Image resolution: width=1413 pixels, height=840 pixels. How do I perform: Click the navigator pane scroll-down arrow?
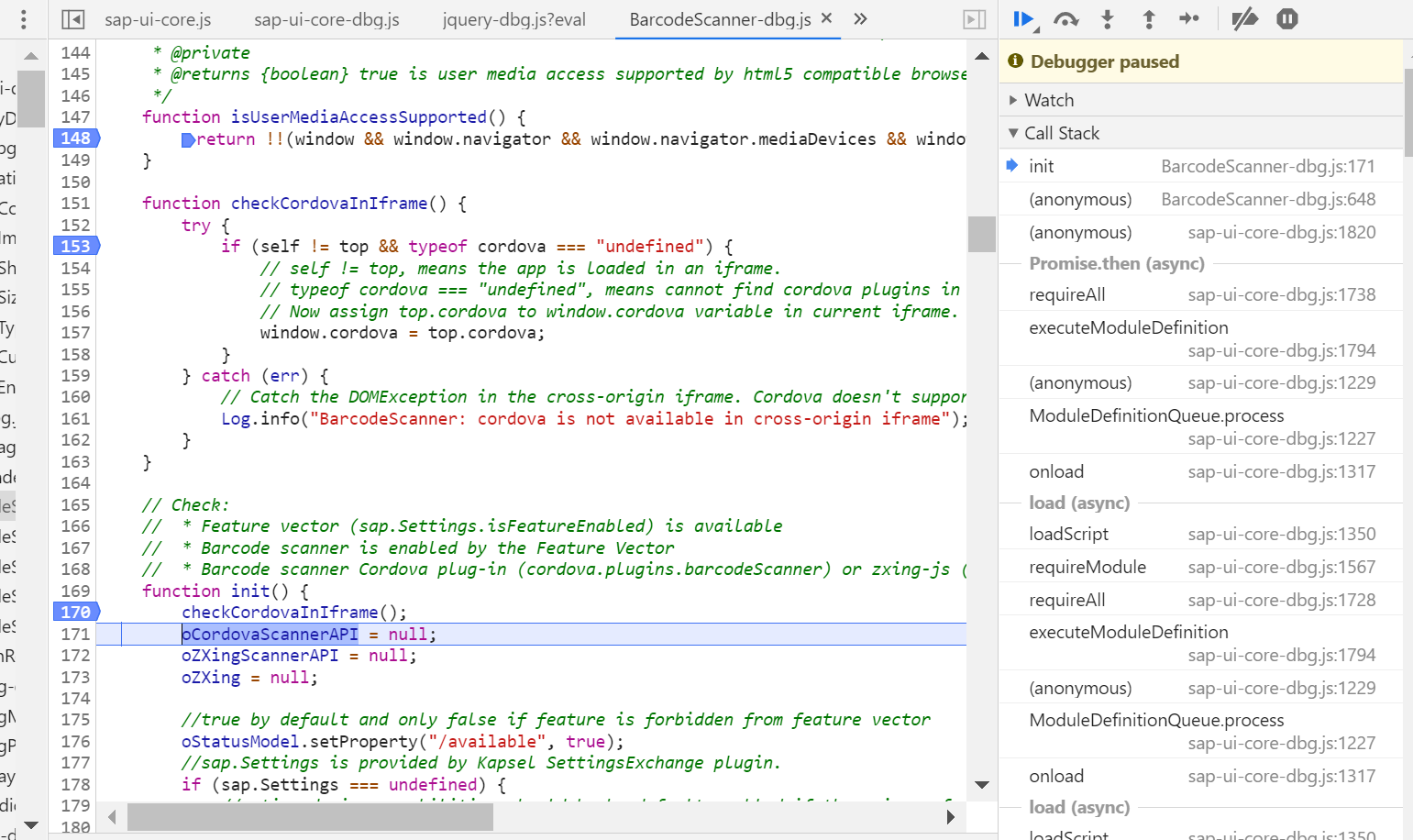31,824
